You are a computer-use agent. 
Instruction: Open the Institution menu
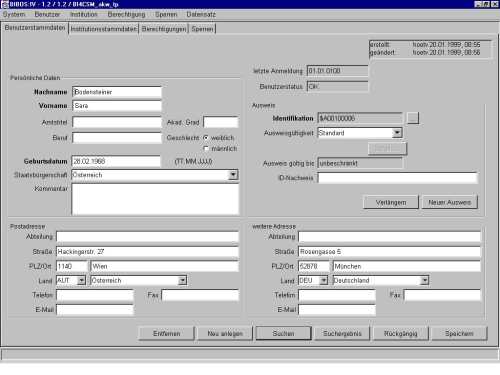point(84,15)
